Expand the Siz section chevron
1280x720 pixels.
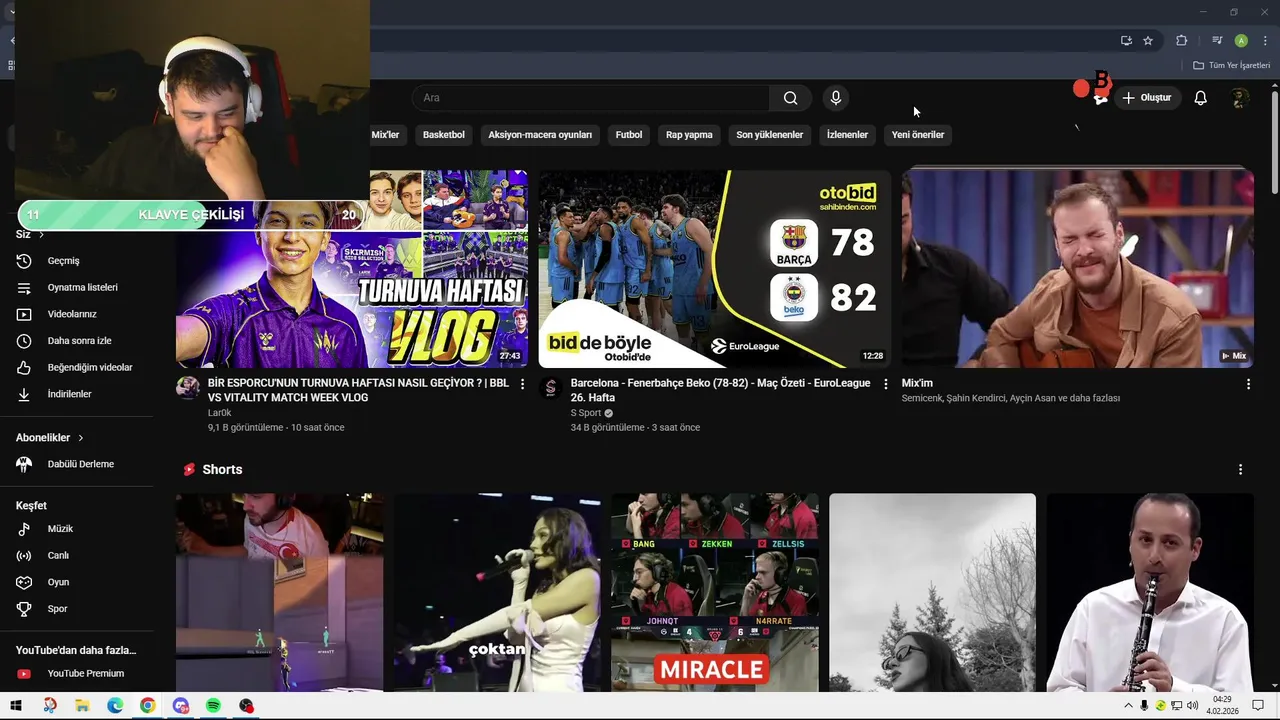tap(41, 235)
